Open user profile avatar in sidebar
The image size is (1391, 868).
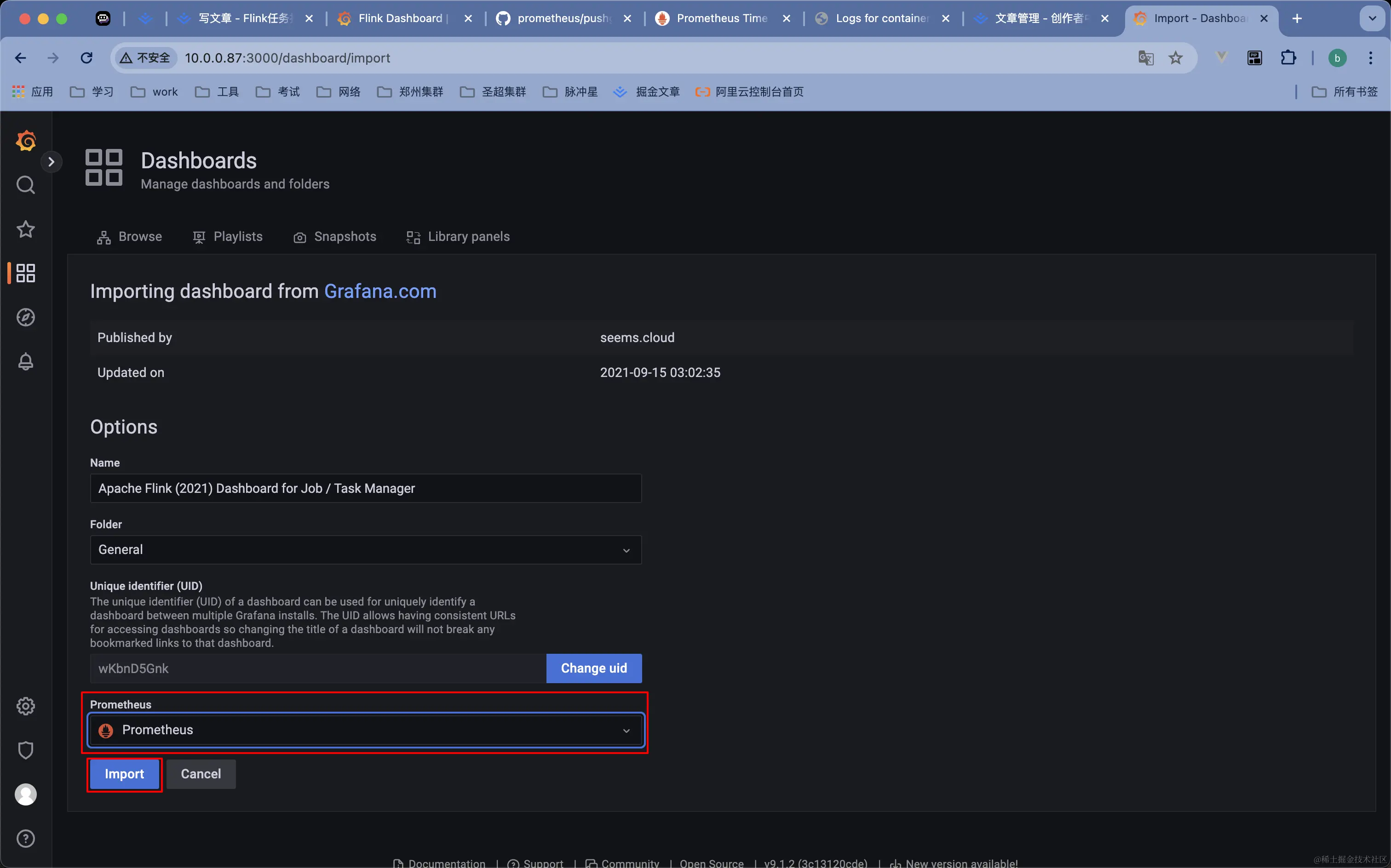point(25,794)
